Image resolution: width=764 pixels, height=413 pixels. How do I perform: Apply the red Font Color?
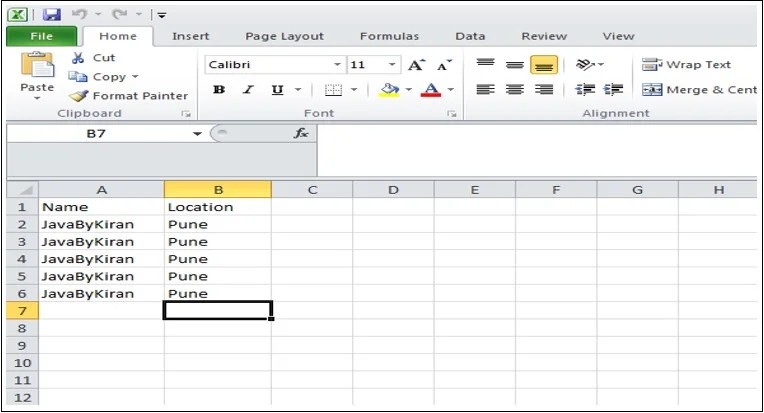431,90
